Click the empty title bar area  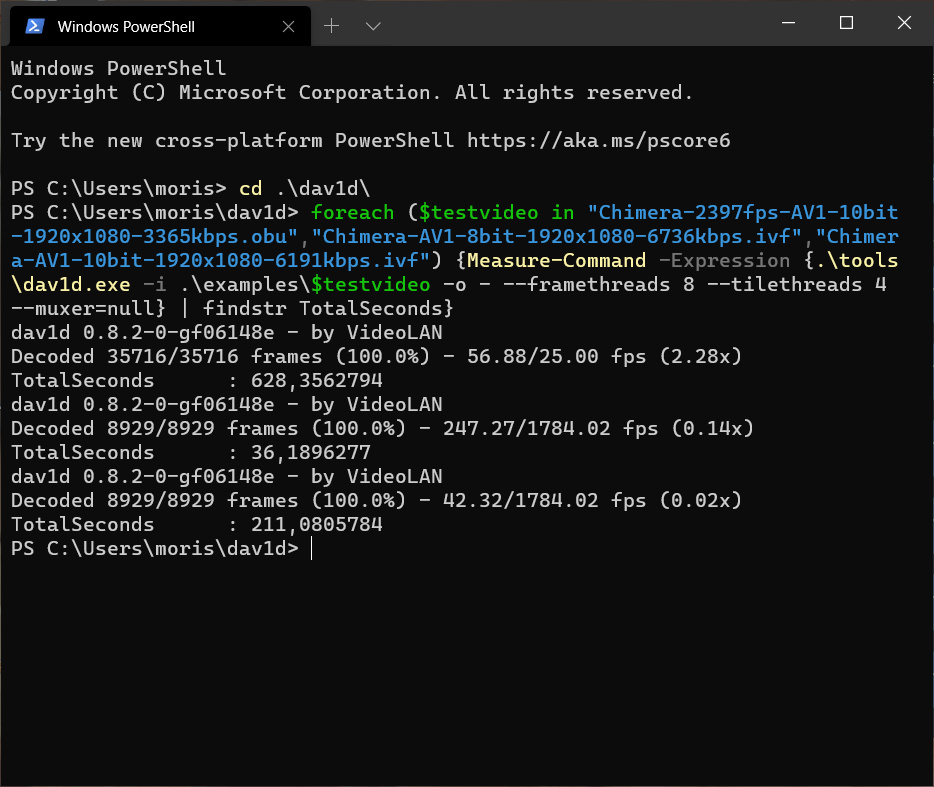click(572, 23)
